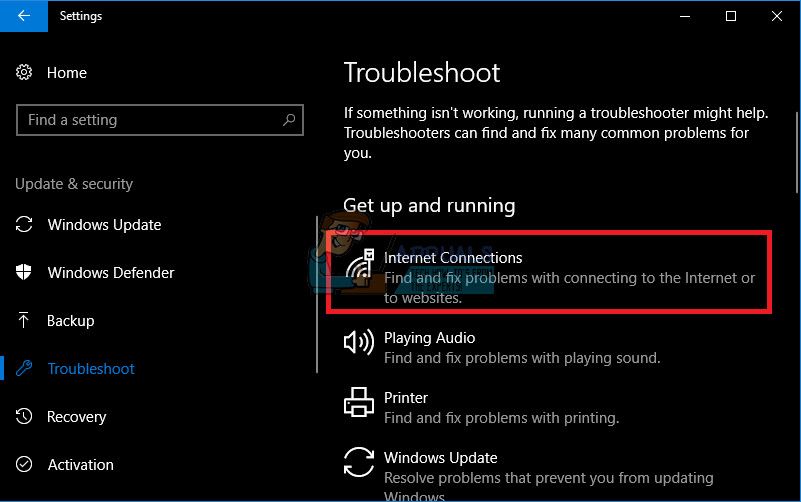The height and width of the screenshot is (502, 801).
Task: Run the Internet Connections troubleshooter
Action: click(x=452, y=258)
